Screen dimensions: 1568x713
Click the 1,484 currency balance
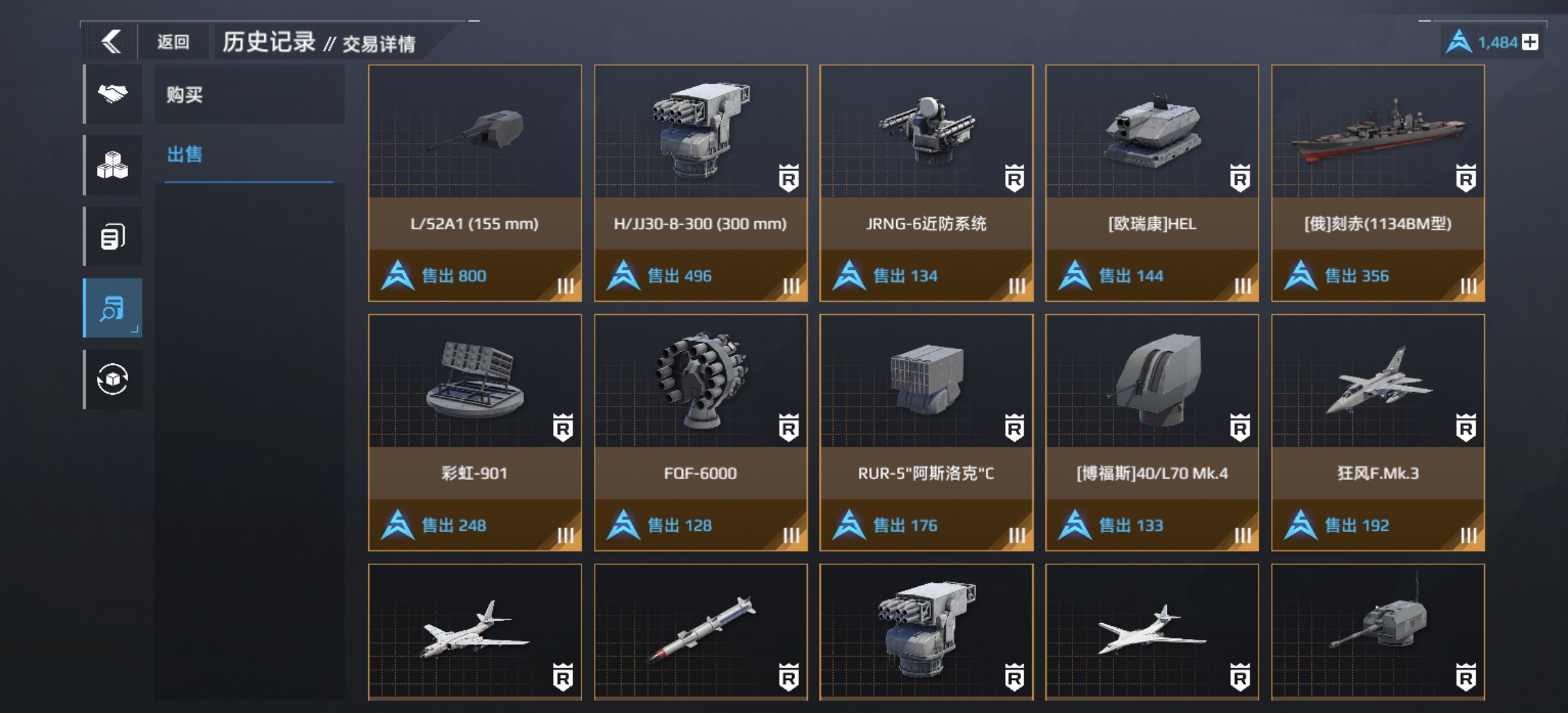[x=1497, y=43]
